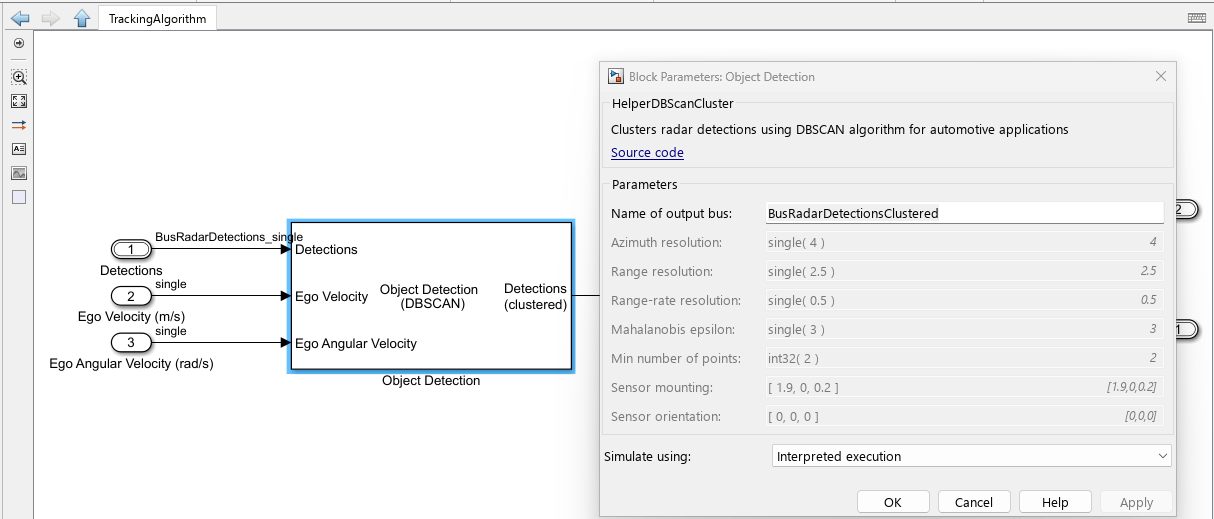Switch to the TrackingAlgorithm tab
The width and height of the screenshot is (1214, 519).
[x=157, y=19]
